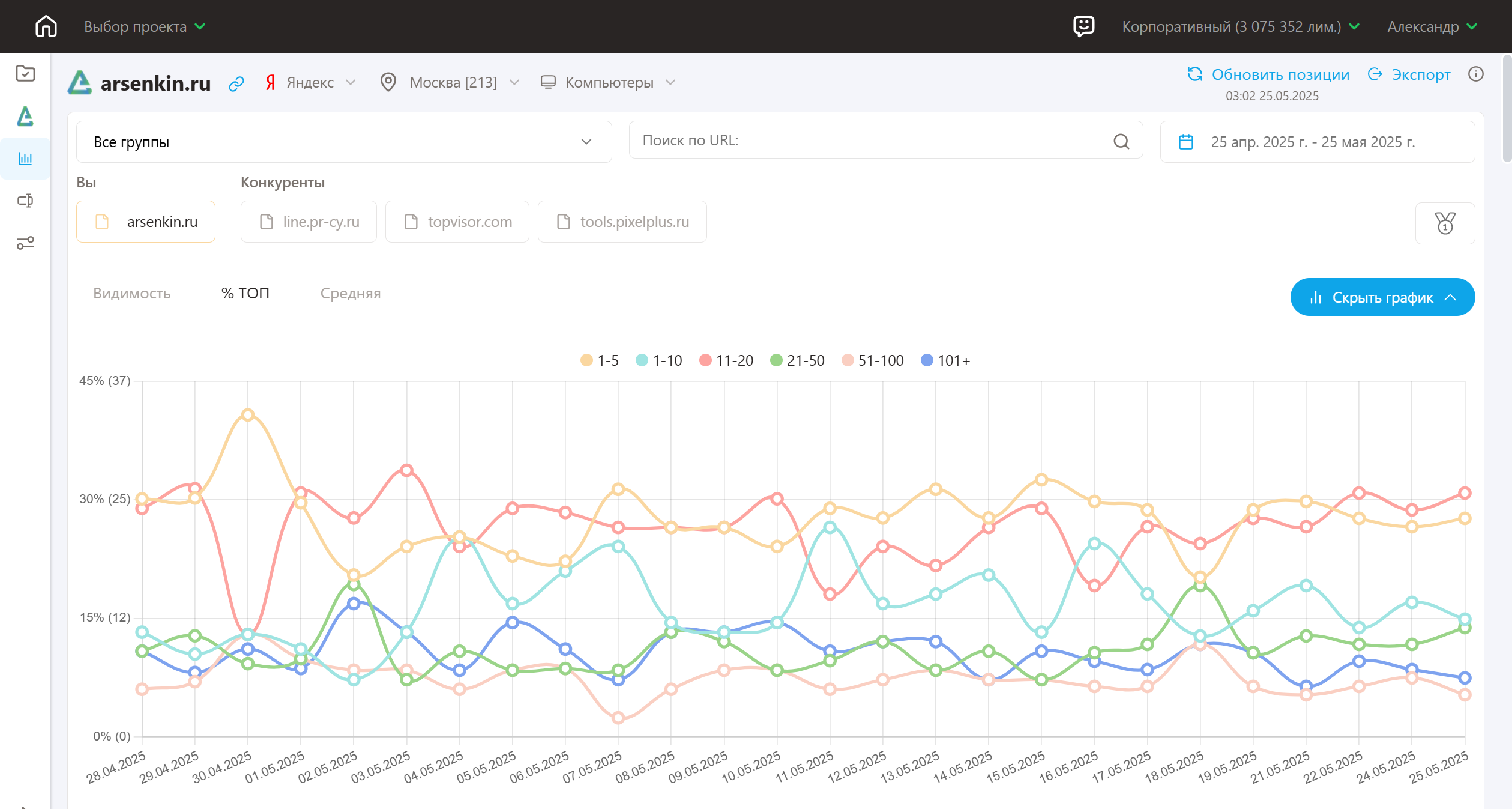Switch to the Средняя tab
Image resolution: width=1512 pixels, height=809 pixels.
[x=350, y=294]
